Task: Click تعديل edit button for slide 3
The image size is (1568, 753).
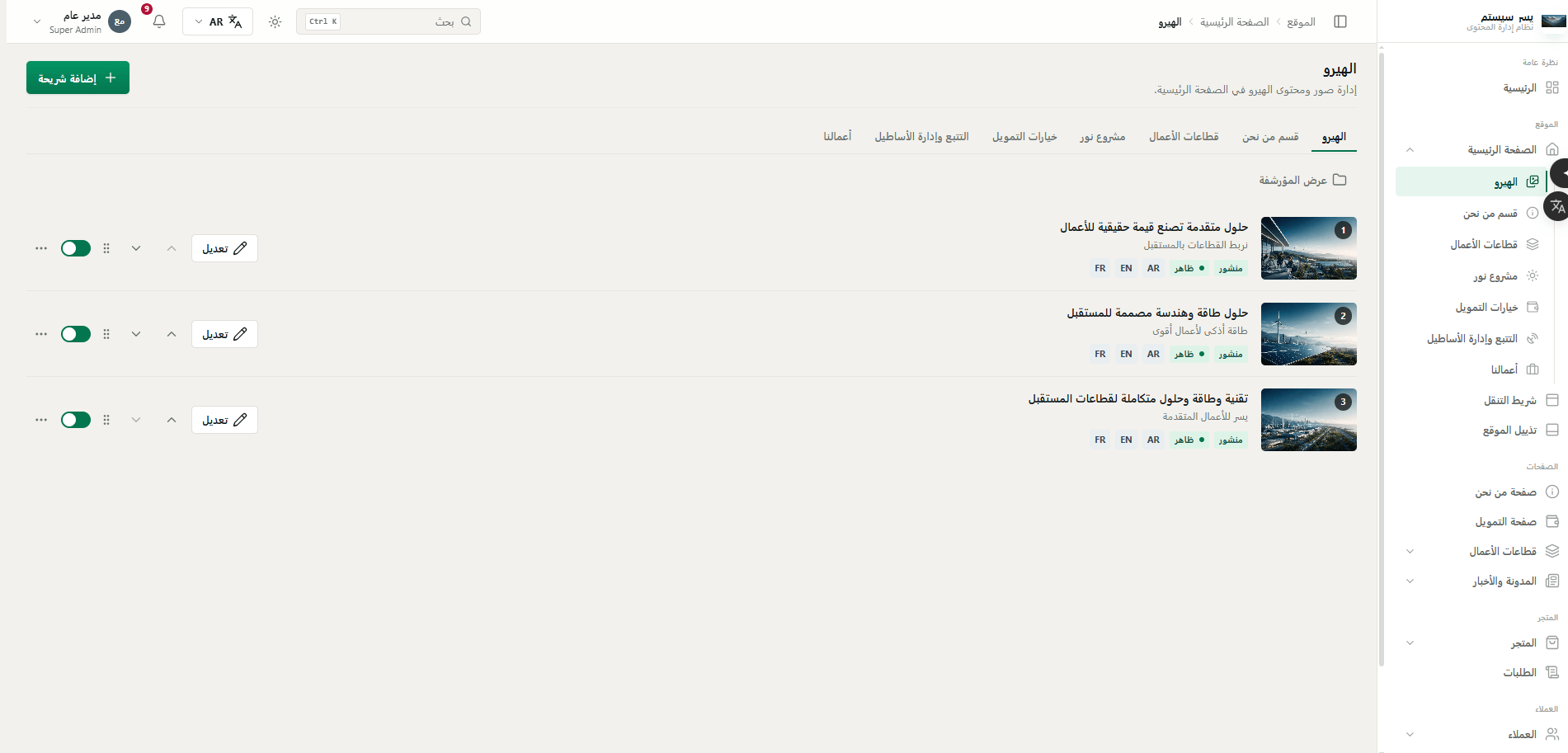Action: point(224,420)
